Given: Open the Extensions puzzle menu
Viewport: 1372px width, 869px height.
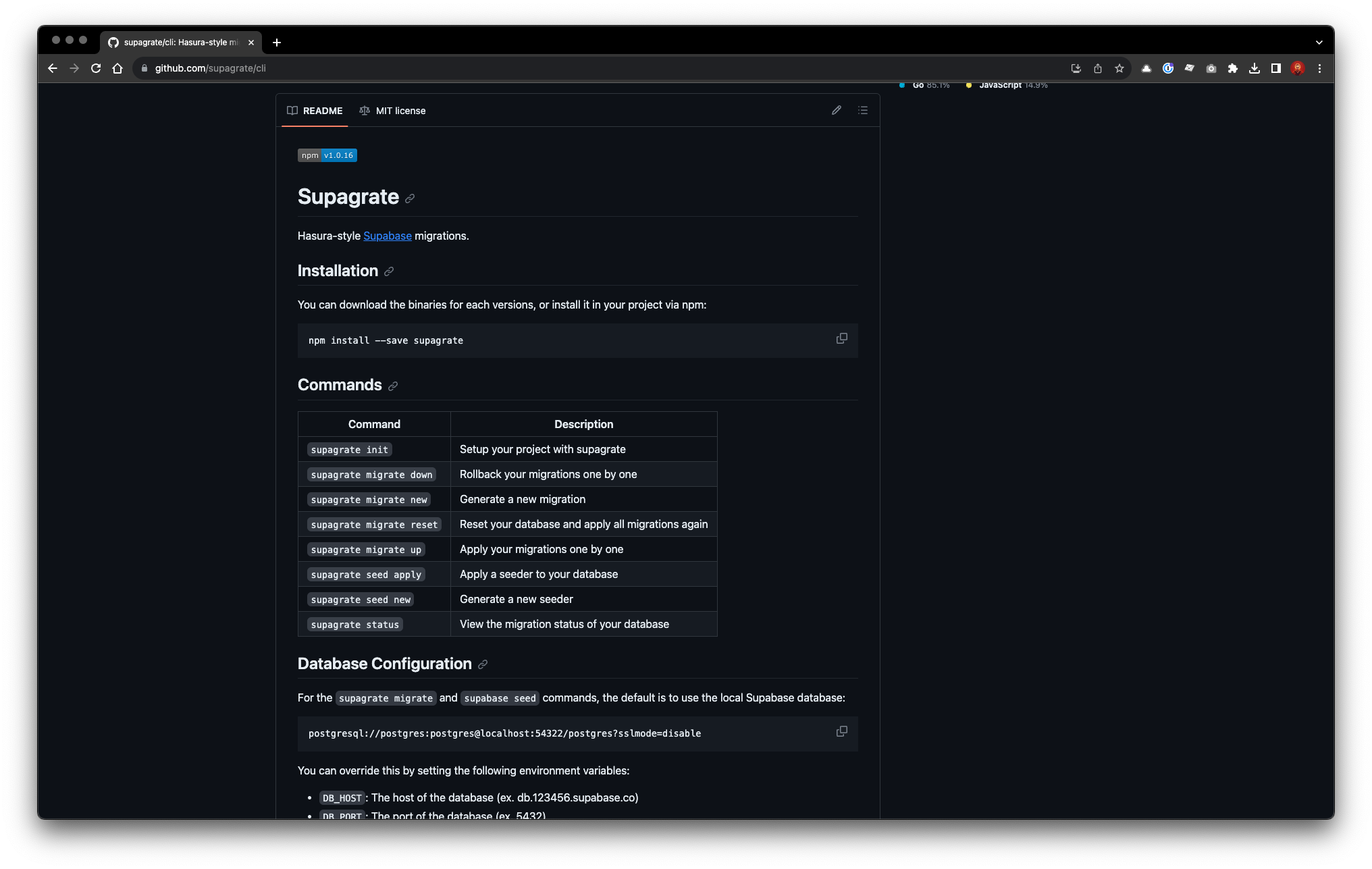Looking at the screenshot, I should 1233,68.
